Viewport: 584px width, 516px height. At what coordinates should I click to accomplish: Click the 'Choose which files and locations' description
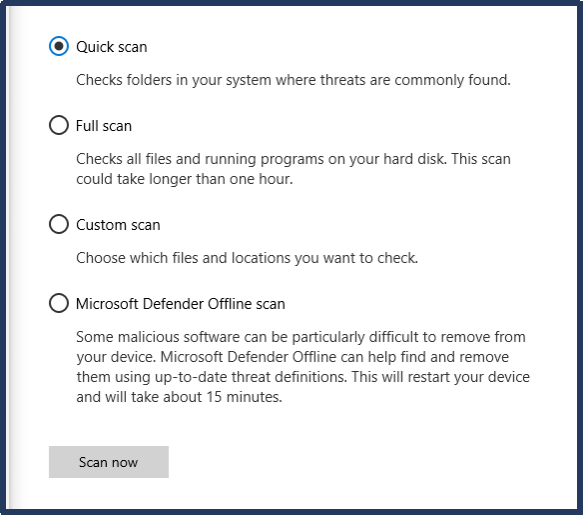click(x=247, y=258)
